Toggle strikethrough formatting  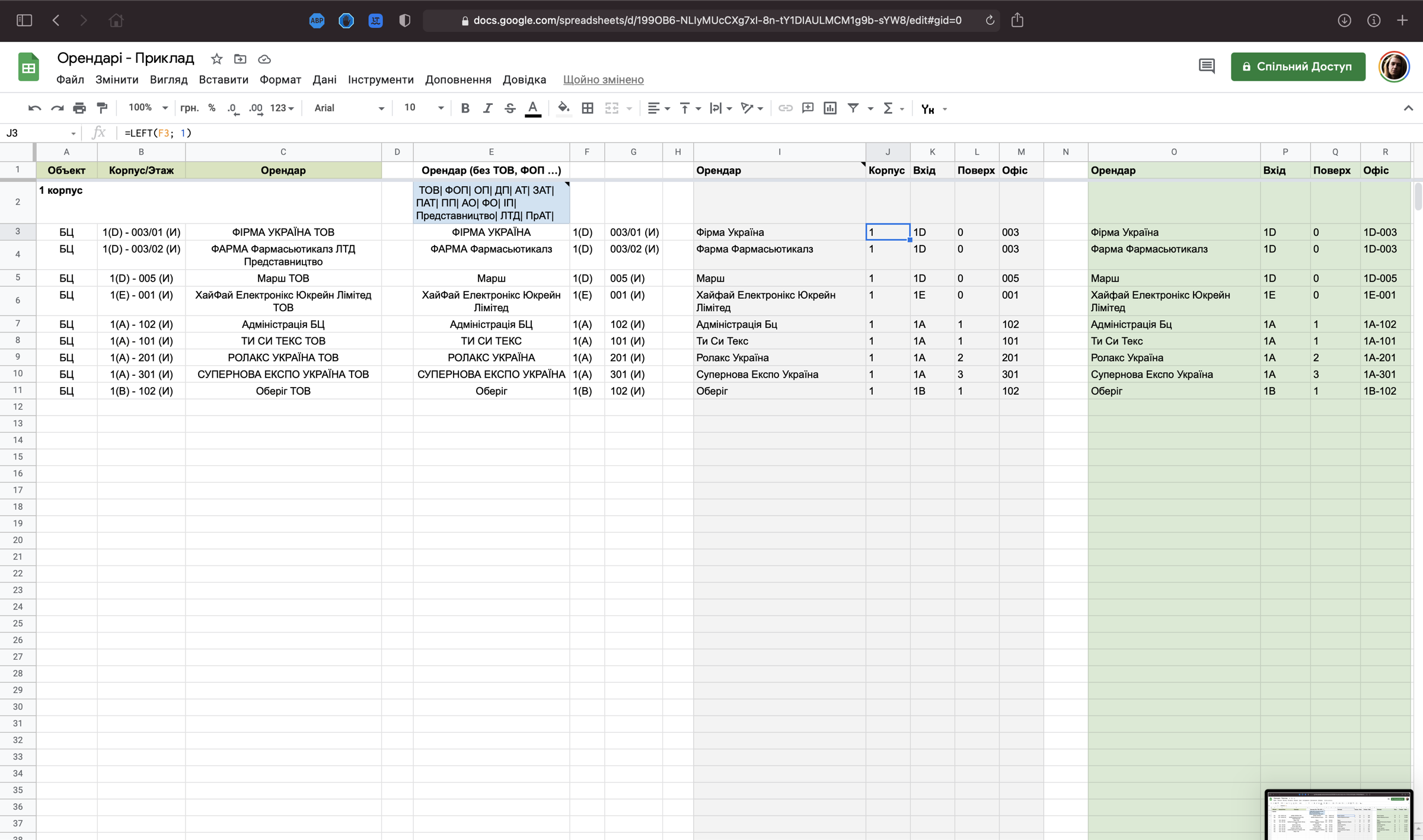tap(510, 108)
